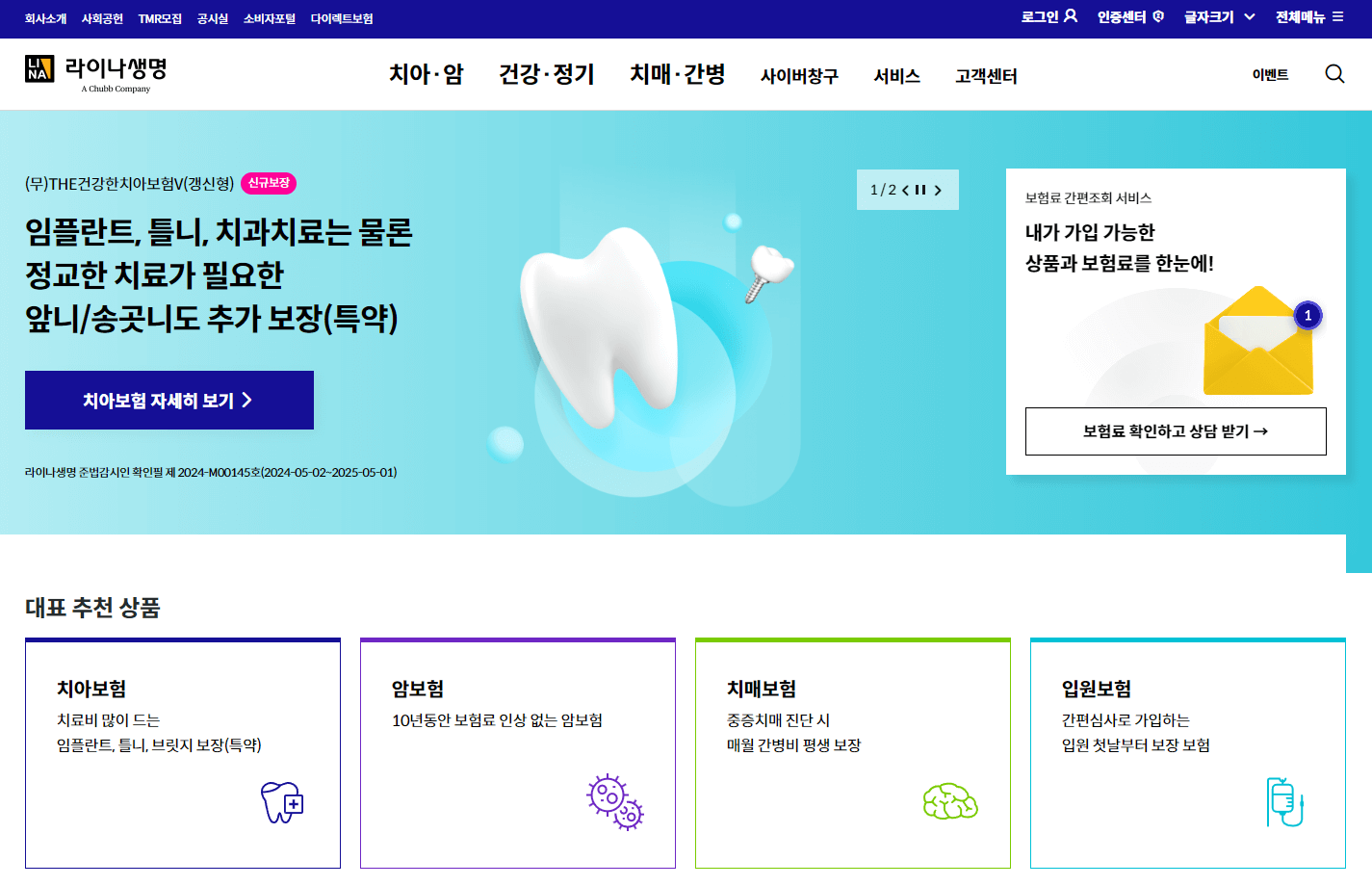
Task: Open the 사이버창구 menu
Action: click(799, 76)
